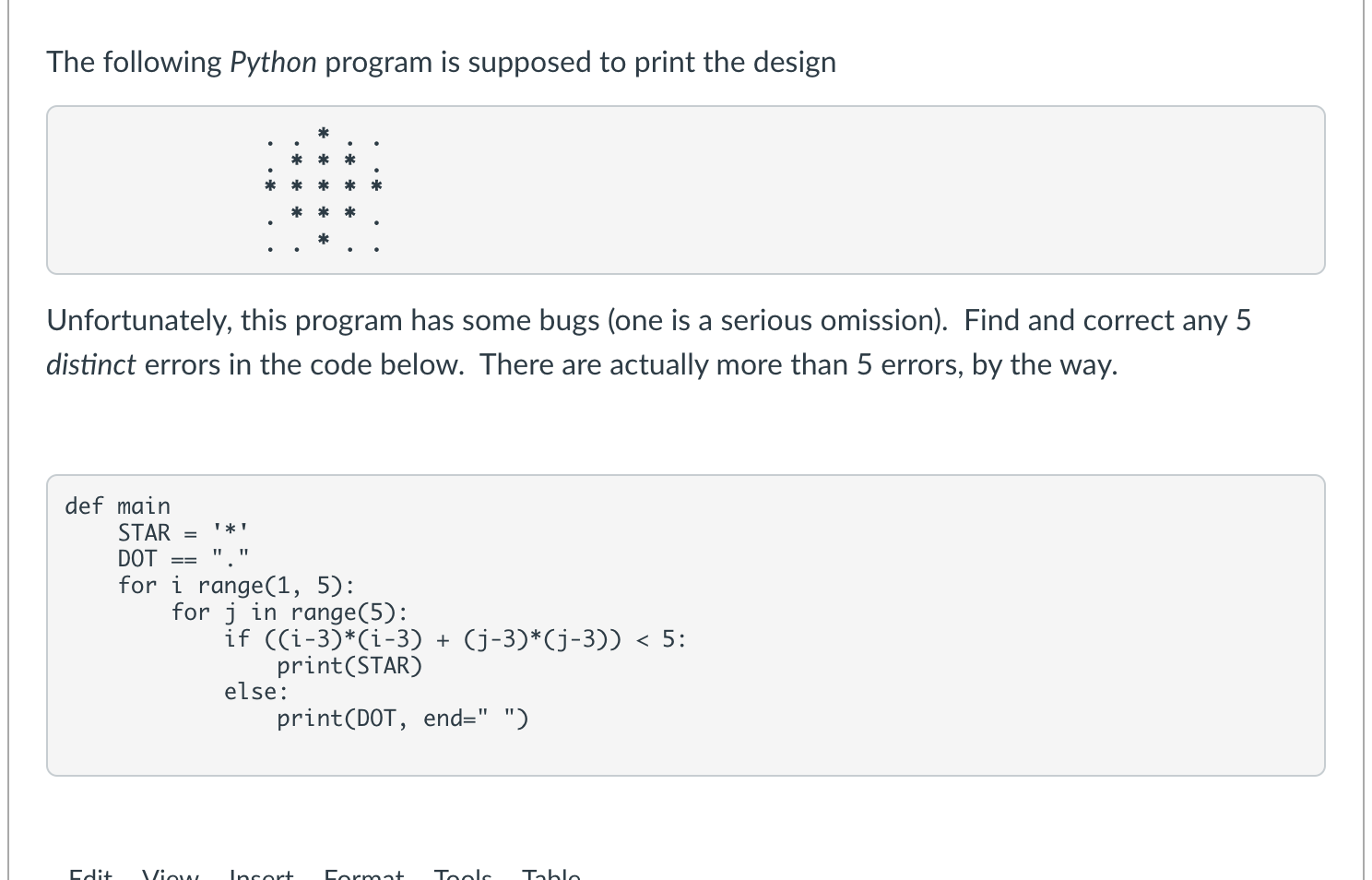The width and height of the screenshot is (1372, 880).
Task: Click the star design pattern box
Action: (686, 190)
